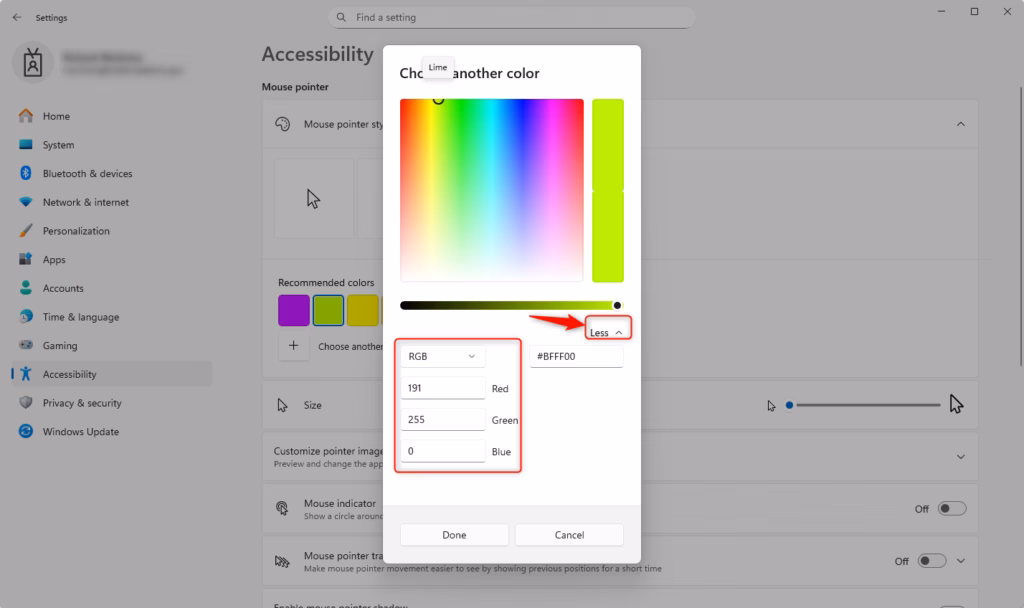Expand the Customize pointer image section
Viewport: 1024px width, 608px height.
point(960,457)
